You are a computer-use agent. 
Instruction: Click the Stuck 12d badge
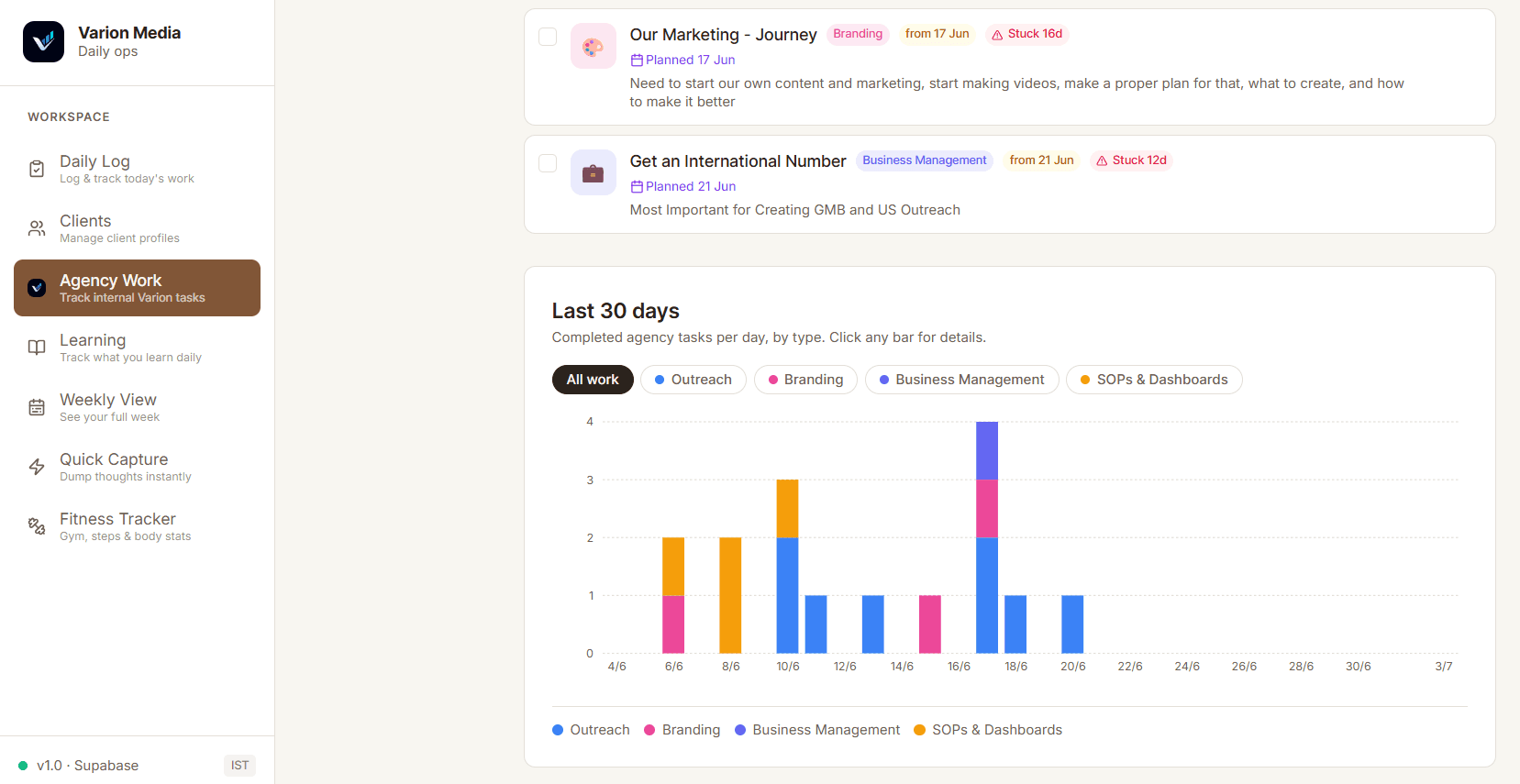(x=1132, y=160)
